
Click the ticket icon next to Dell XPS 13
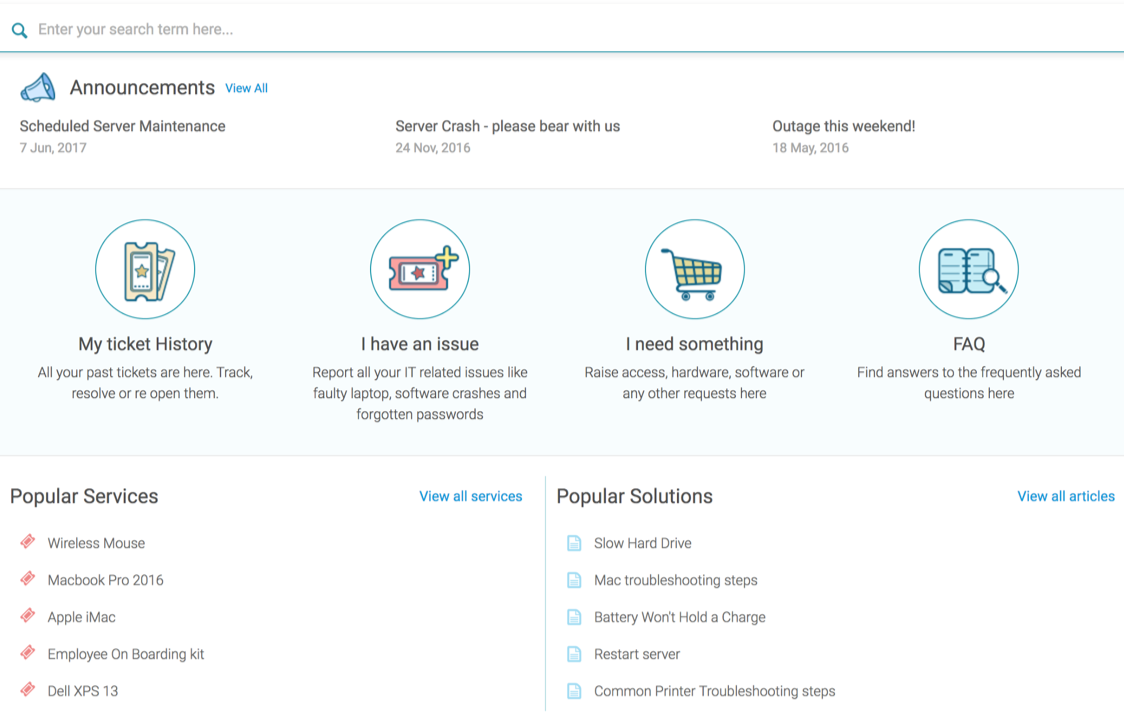coord(28,689)
